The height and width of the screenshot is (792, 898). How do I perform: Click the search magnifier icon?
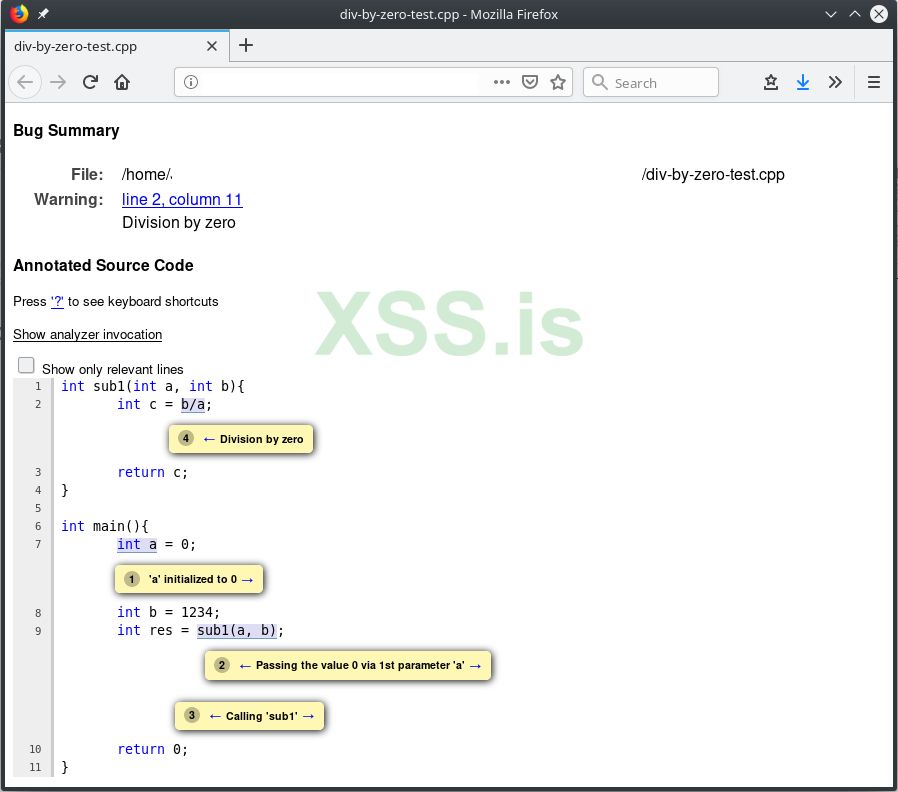tap(599, 82)
